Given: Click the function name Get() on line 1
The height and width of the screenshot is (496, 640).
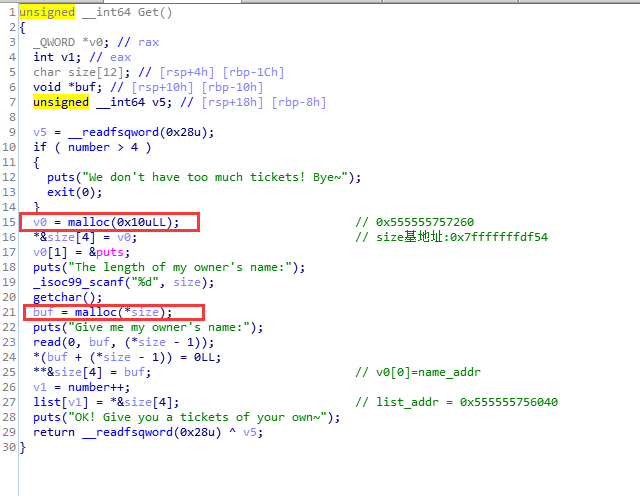Looking at the screenshot, I should (155, 12).
